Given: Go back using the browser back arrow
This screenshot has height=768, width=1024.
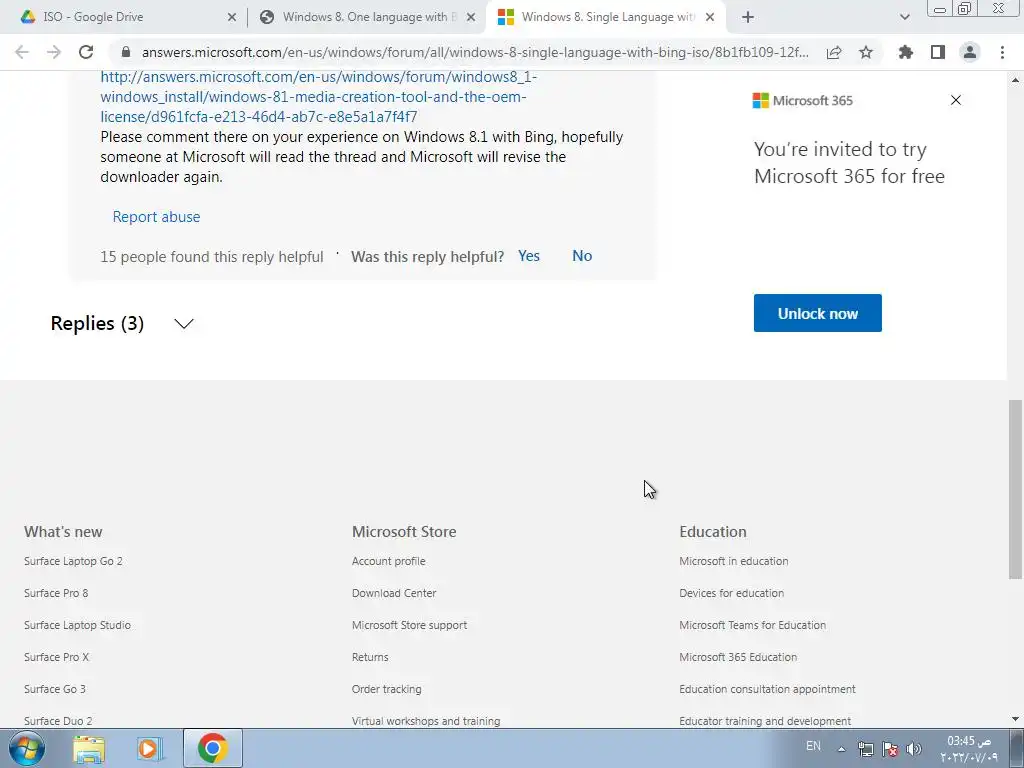Looking at the screenshot, I should click(22, 52).
